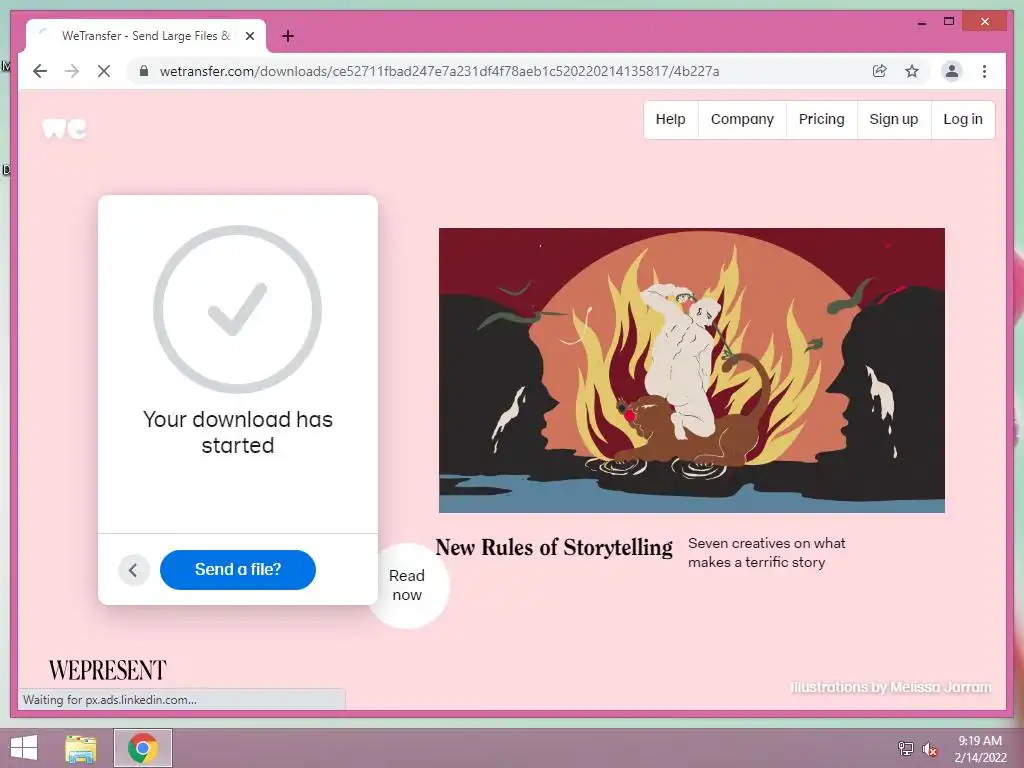The height and width of the screenshot is (768, 1024).
Task: Open the Chrome profile avatar icon
Action: point(952,71)
